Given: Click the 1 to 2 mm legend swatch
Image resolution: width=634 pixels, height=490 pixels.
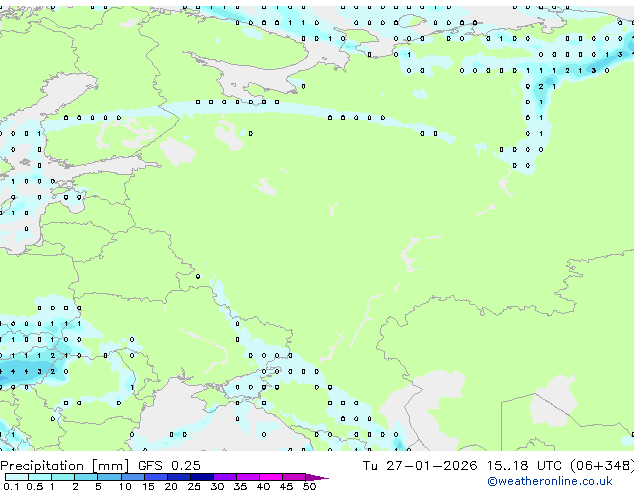Looking at the screenshot, I should tap(63, 477).
